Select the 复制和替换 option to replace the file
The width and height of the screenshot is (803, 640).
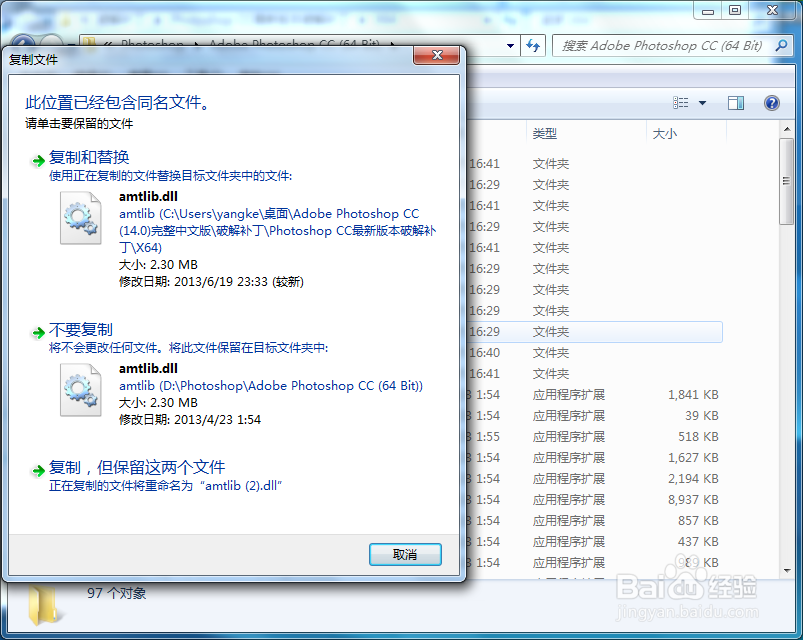coord(90,157)
